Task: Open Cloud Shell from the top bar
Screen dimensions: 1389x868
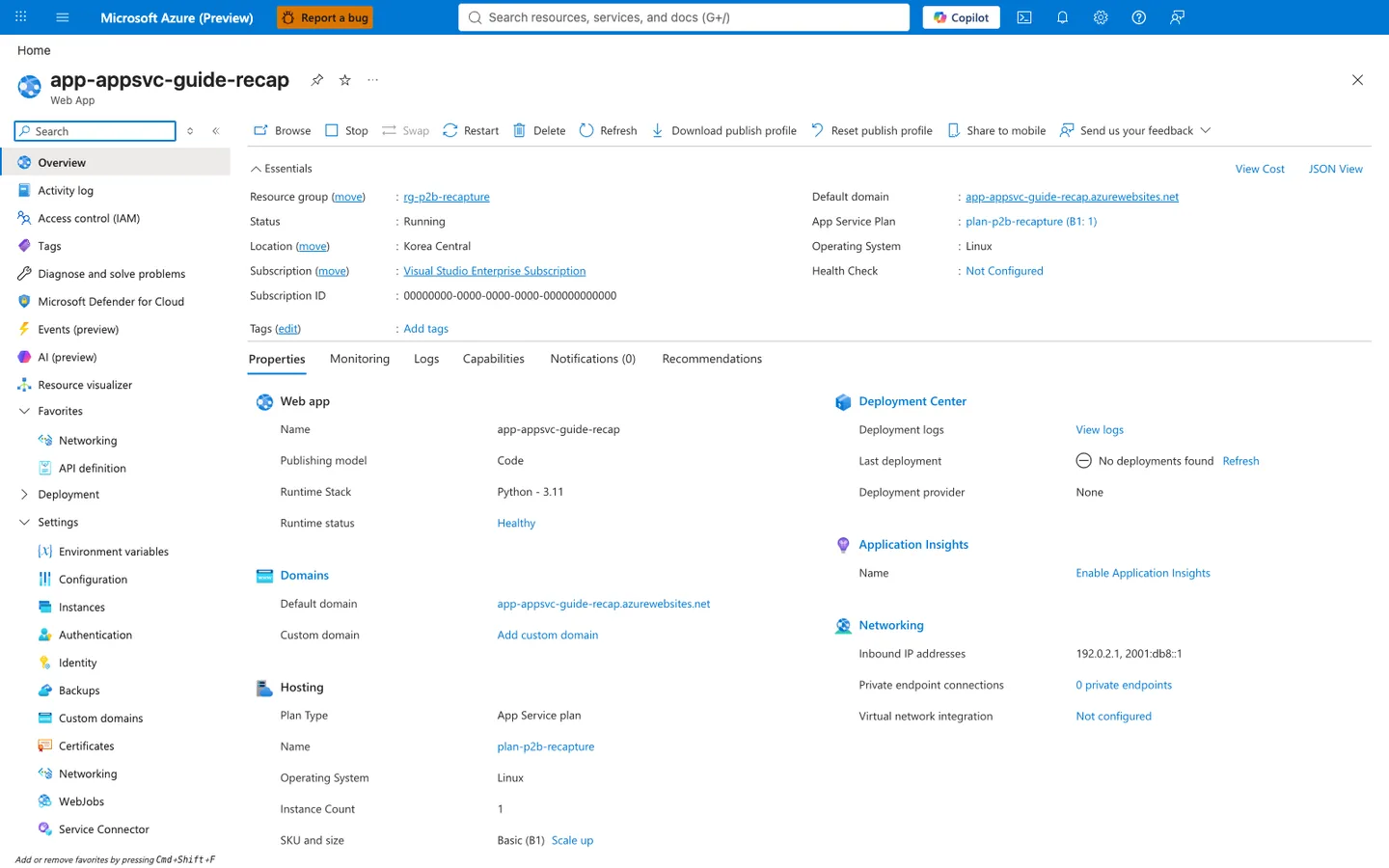Action: pyautogui.click(x=1024, y=17)
